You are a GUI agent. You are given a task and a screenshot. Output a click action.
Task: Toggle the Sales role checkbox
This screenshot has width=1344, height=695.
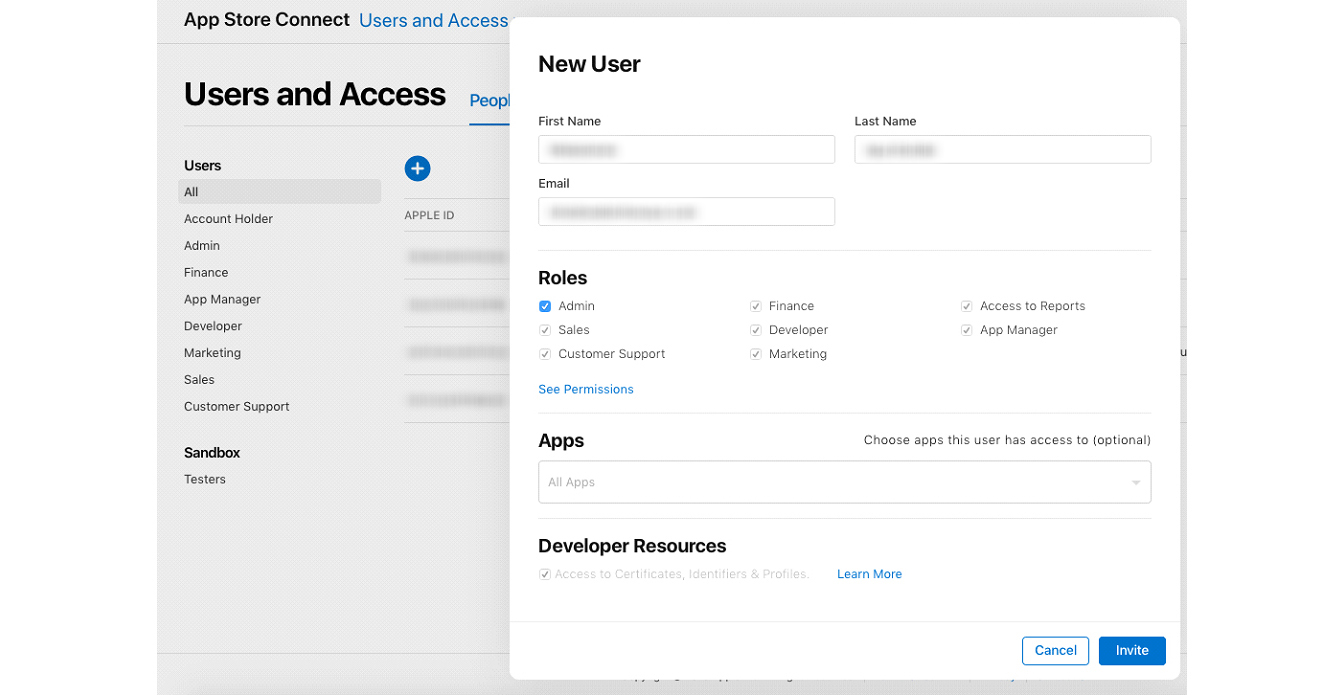pos(545,330)
